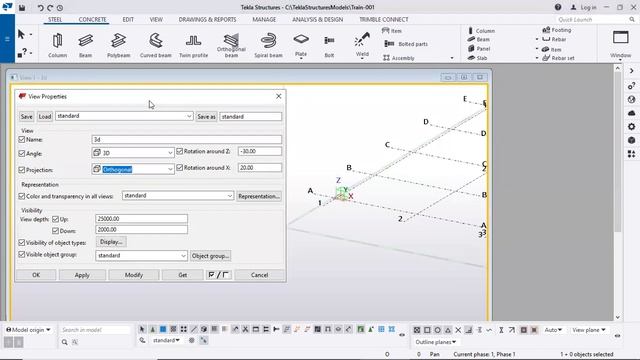Select concrete Panel tool
The image size is (640, 360).
(479, 49)
